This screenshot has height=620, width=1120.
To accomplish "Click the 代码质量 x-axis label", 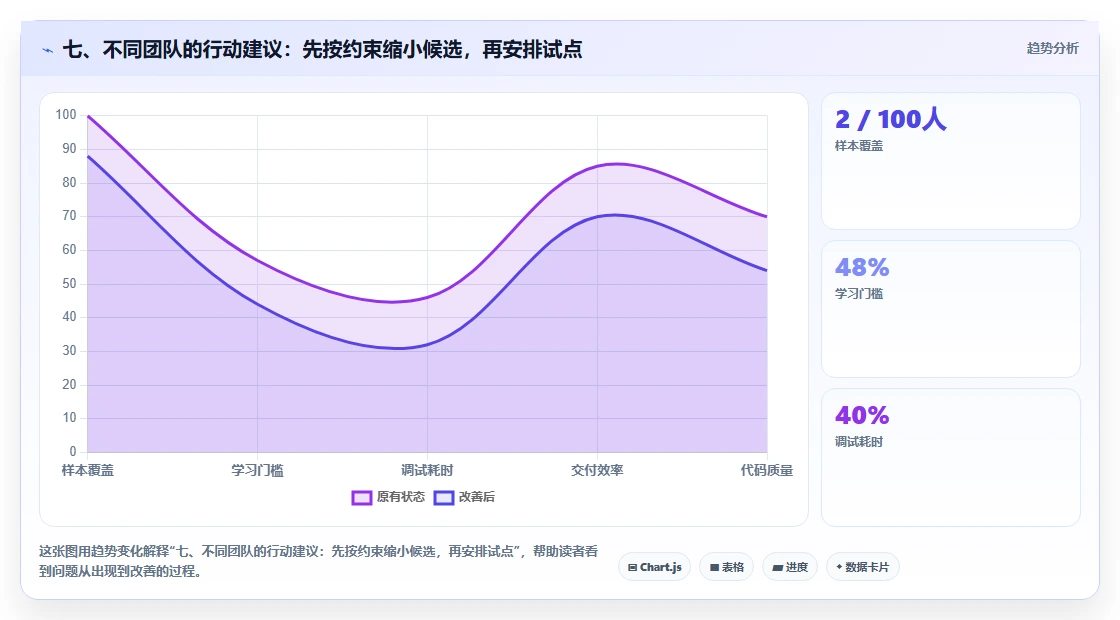I will coord(766,470).
